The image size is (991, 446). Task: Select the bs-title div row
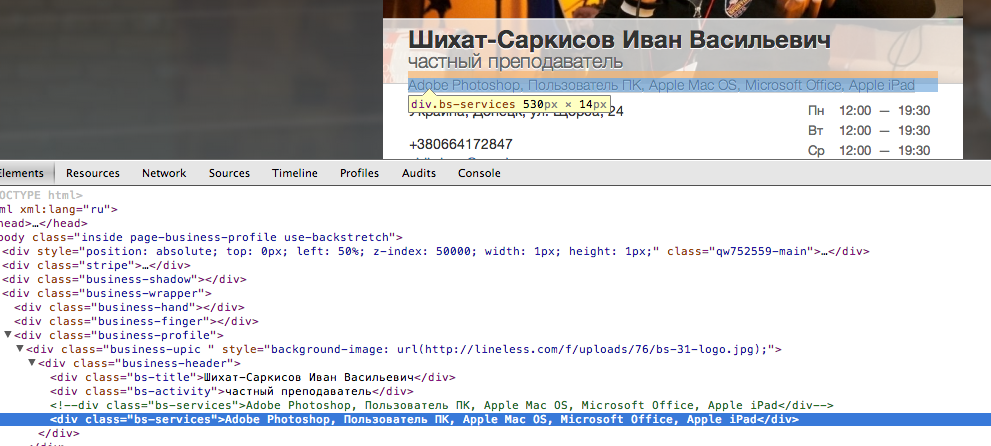[253, 377]
